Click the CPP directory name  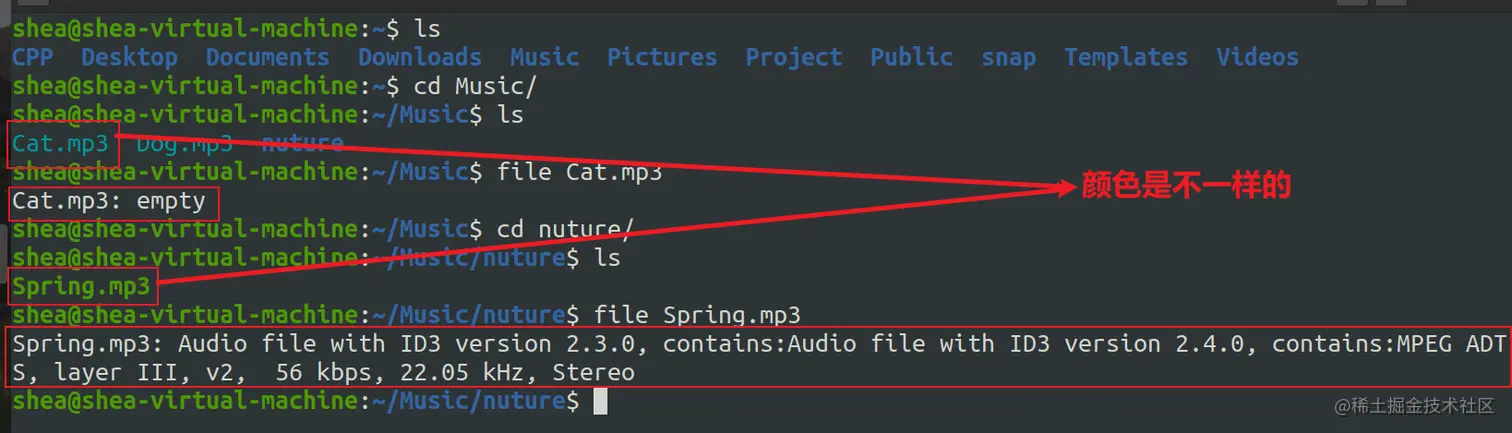32,57
